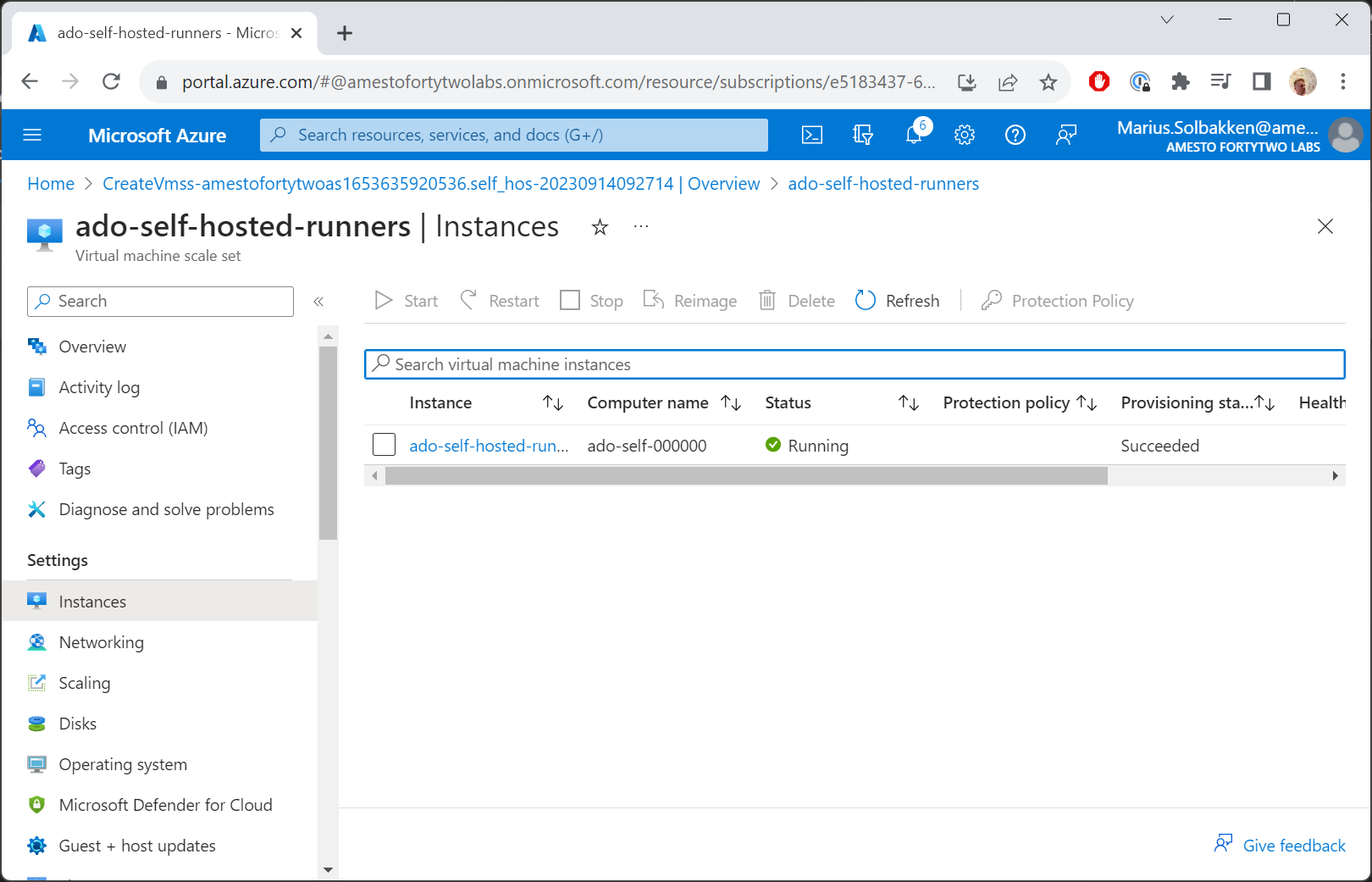The height and width of the screenshot is (882, 1372).
Task: Collapse the left navigation menu
Action: pos(318,302)
